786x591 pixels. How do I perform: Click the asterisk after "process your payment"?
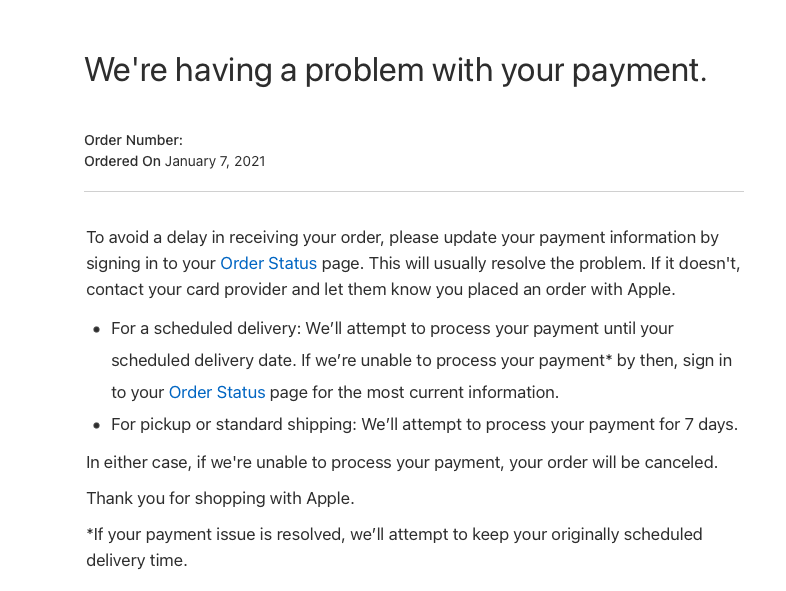coord(609,358)
